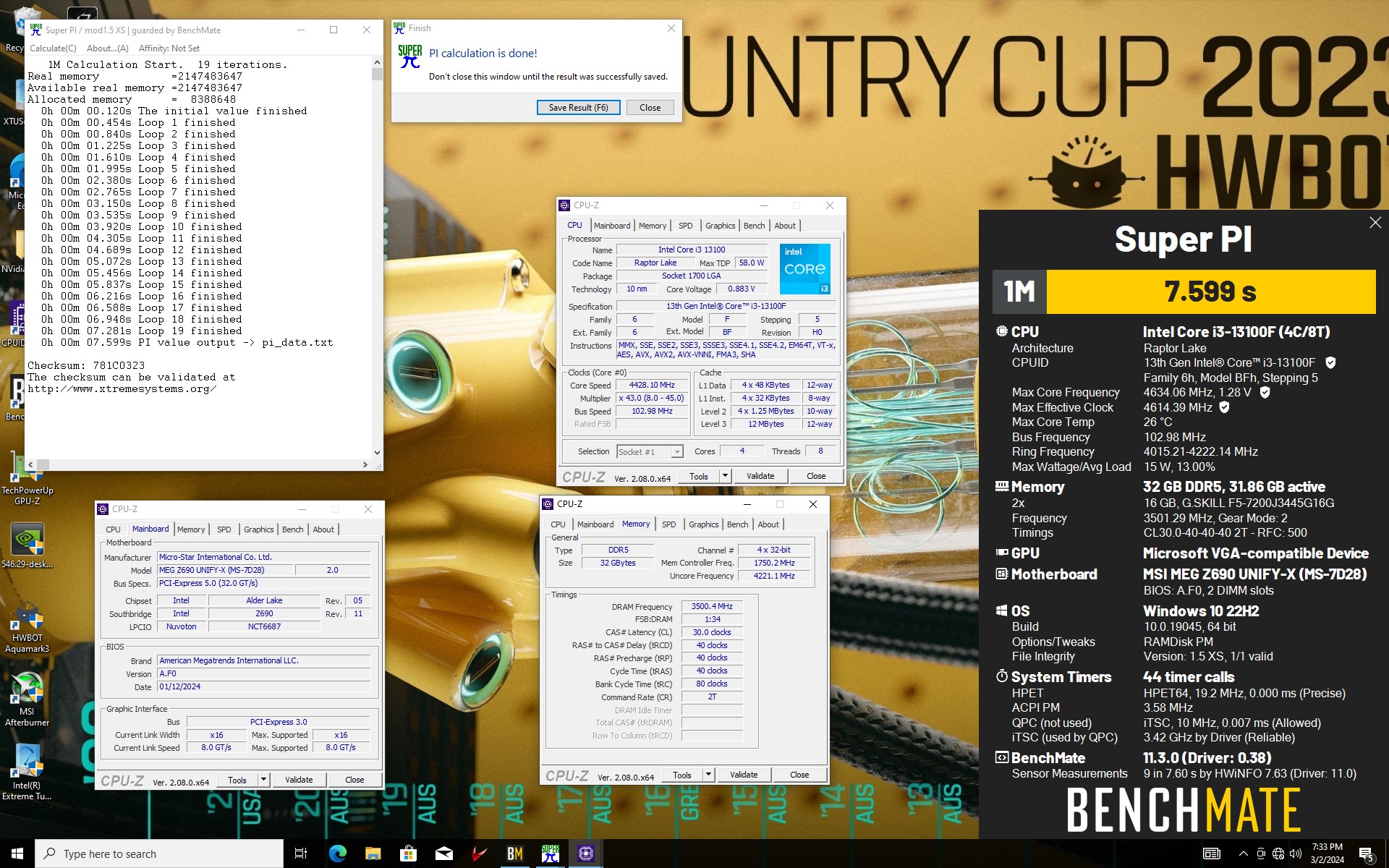Screen dimensions: 1389x868
Task: Expand Tools dropdown arrow in CPU window
Action: point(725,476)
